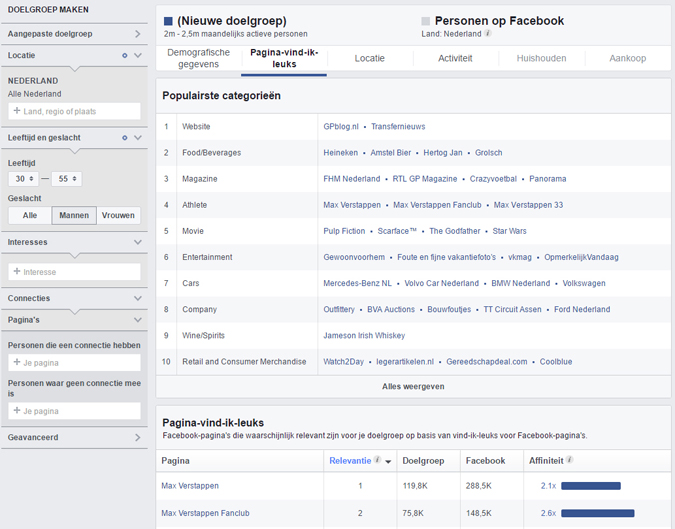Viewport: 675px width, 529px height.
Task: Click Alles weergeven button
Action: tap(413, 387)
